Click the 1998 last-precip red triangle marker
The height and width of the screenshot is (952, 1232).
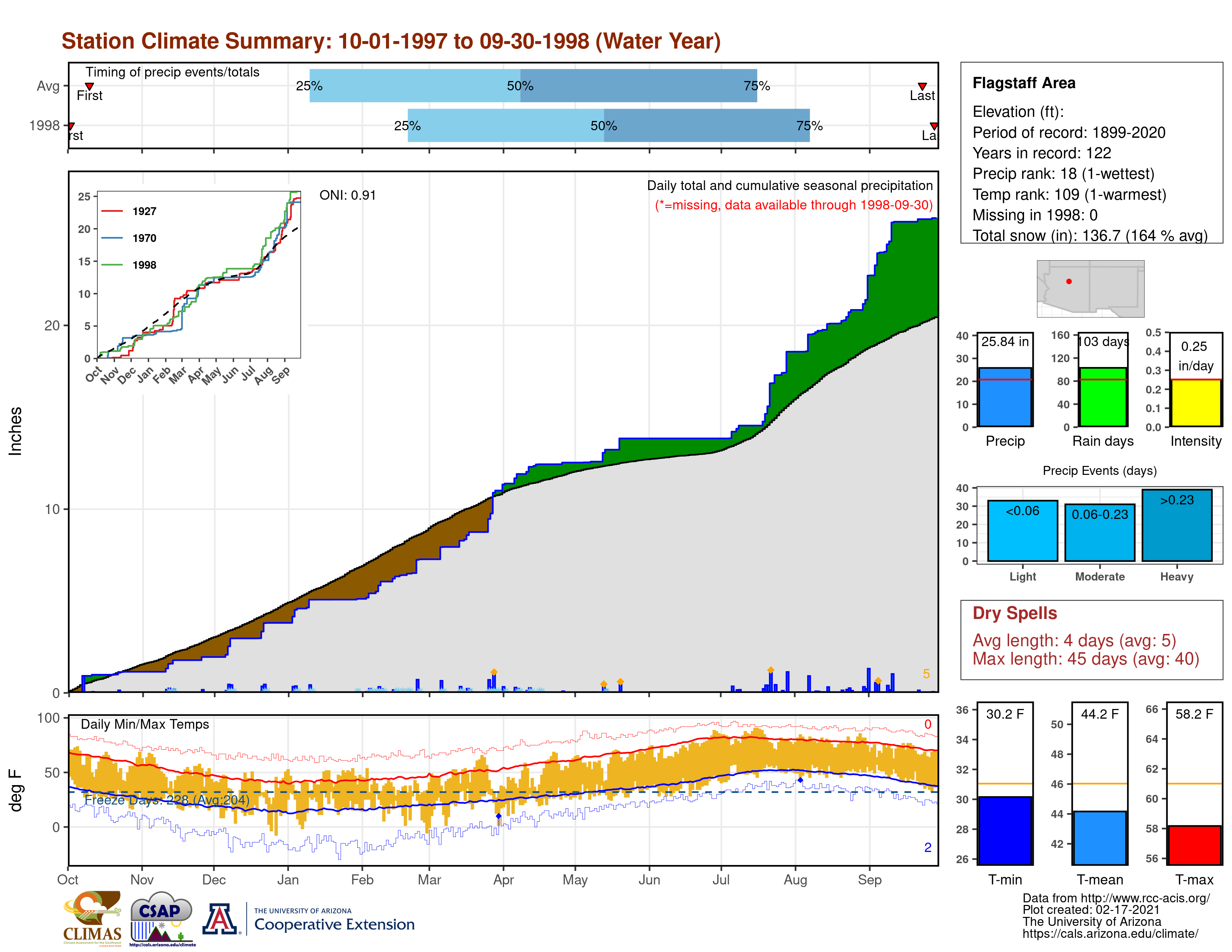coord(934,126)
